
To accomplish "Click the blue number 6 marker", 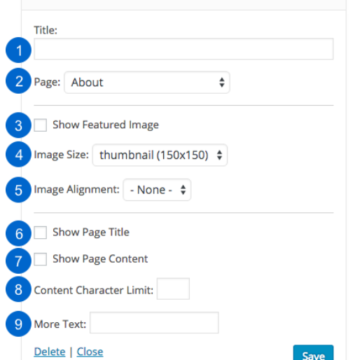I will pyautogui.click(x=19, y=233).
